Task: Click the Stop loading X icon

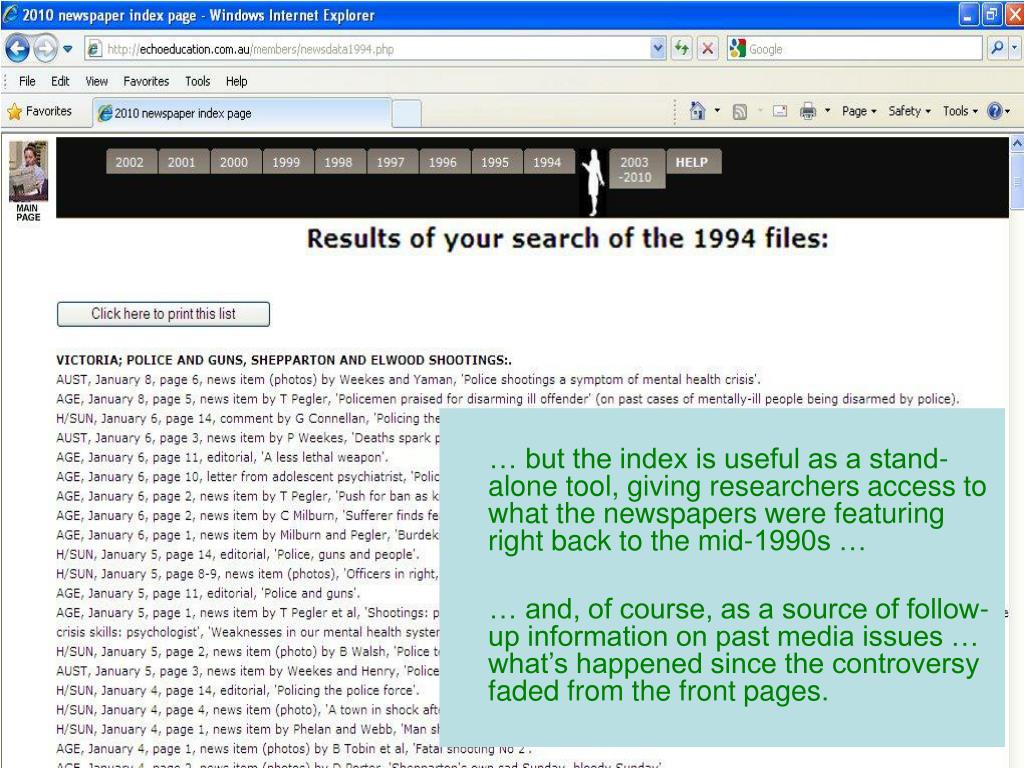Action: point(707,48)
